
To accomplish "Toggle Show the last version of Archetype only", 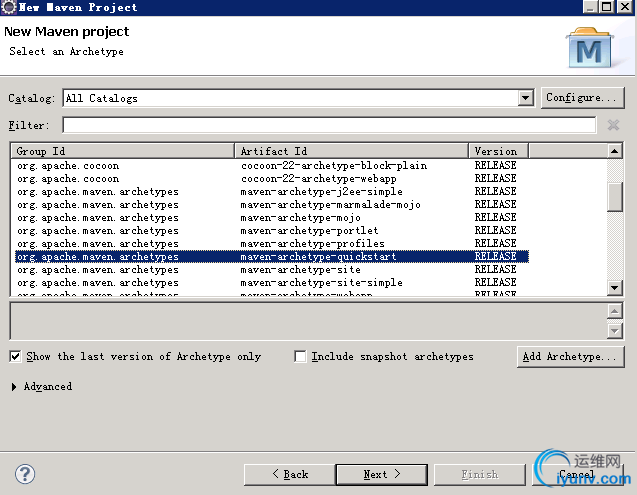I will pyautogui.click(x=15, y=357).
